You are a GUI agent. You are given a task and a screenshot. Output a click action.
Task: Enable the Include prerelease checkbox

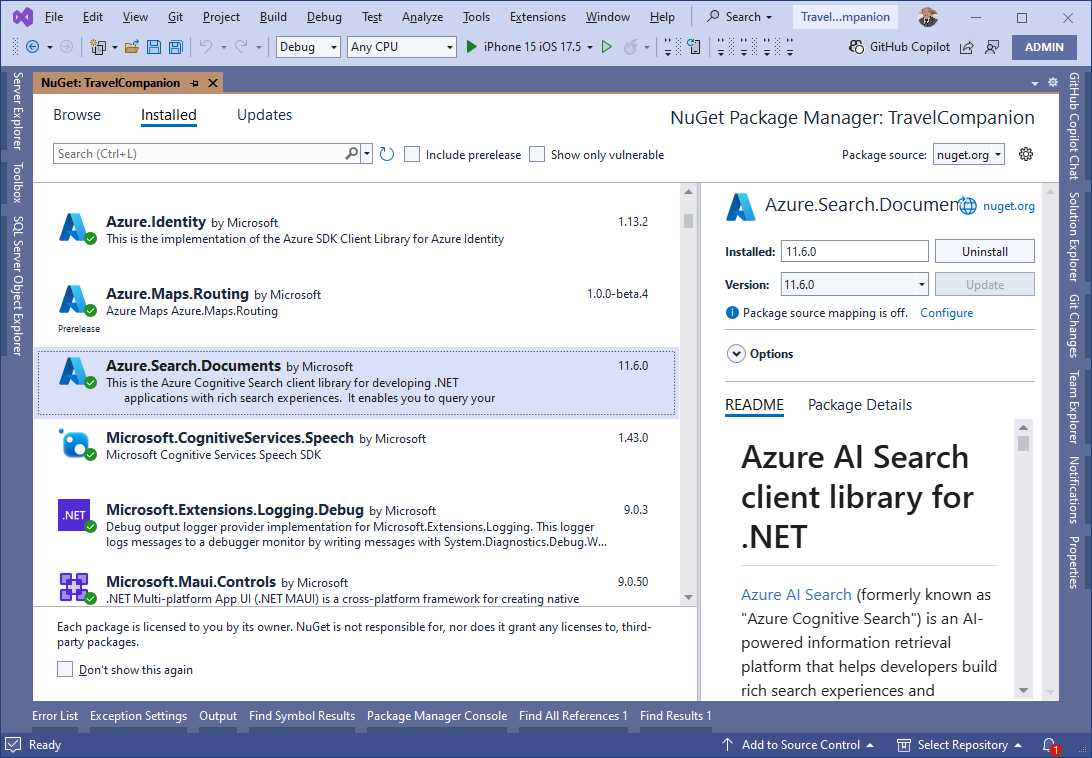[x=412, y=154]
